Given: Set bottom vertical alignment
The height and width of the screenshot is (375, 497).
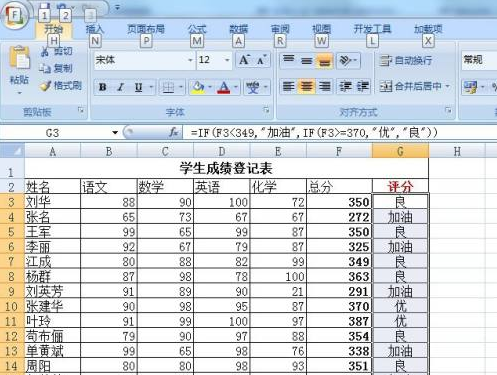Looking at the screenshot, I should (324, 60).
